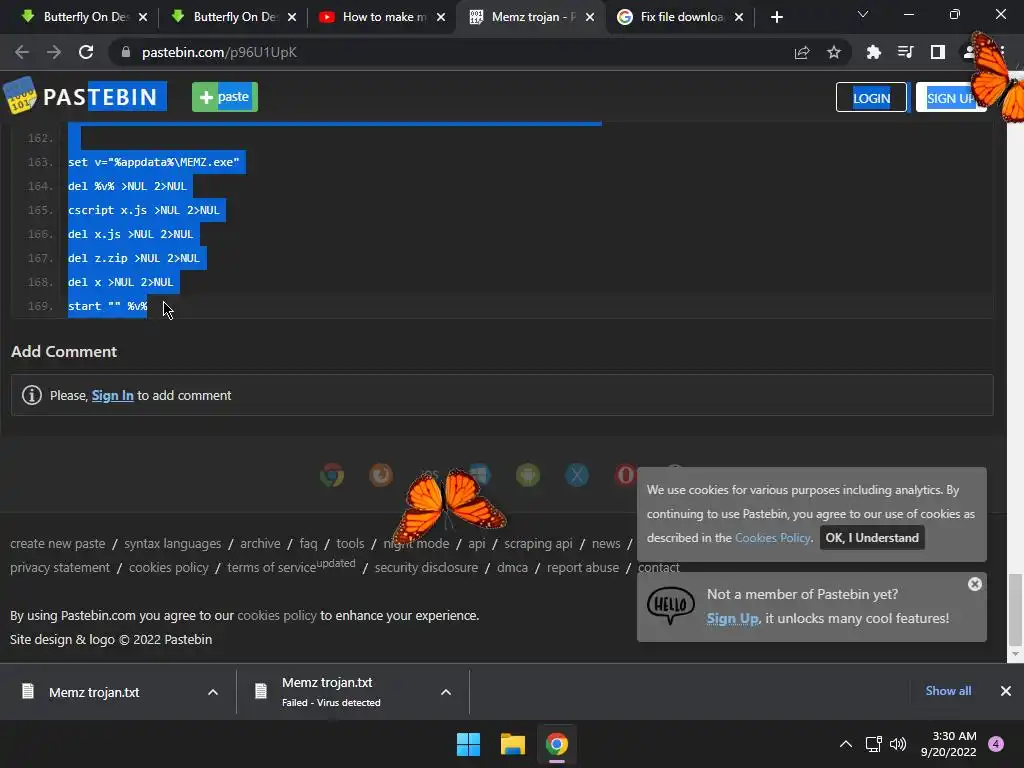Screen dimensions: 1024x768
Task: Dismiss the Not a member popup
Action: pyautogui.click(x=974, y=584)
